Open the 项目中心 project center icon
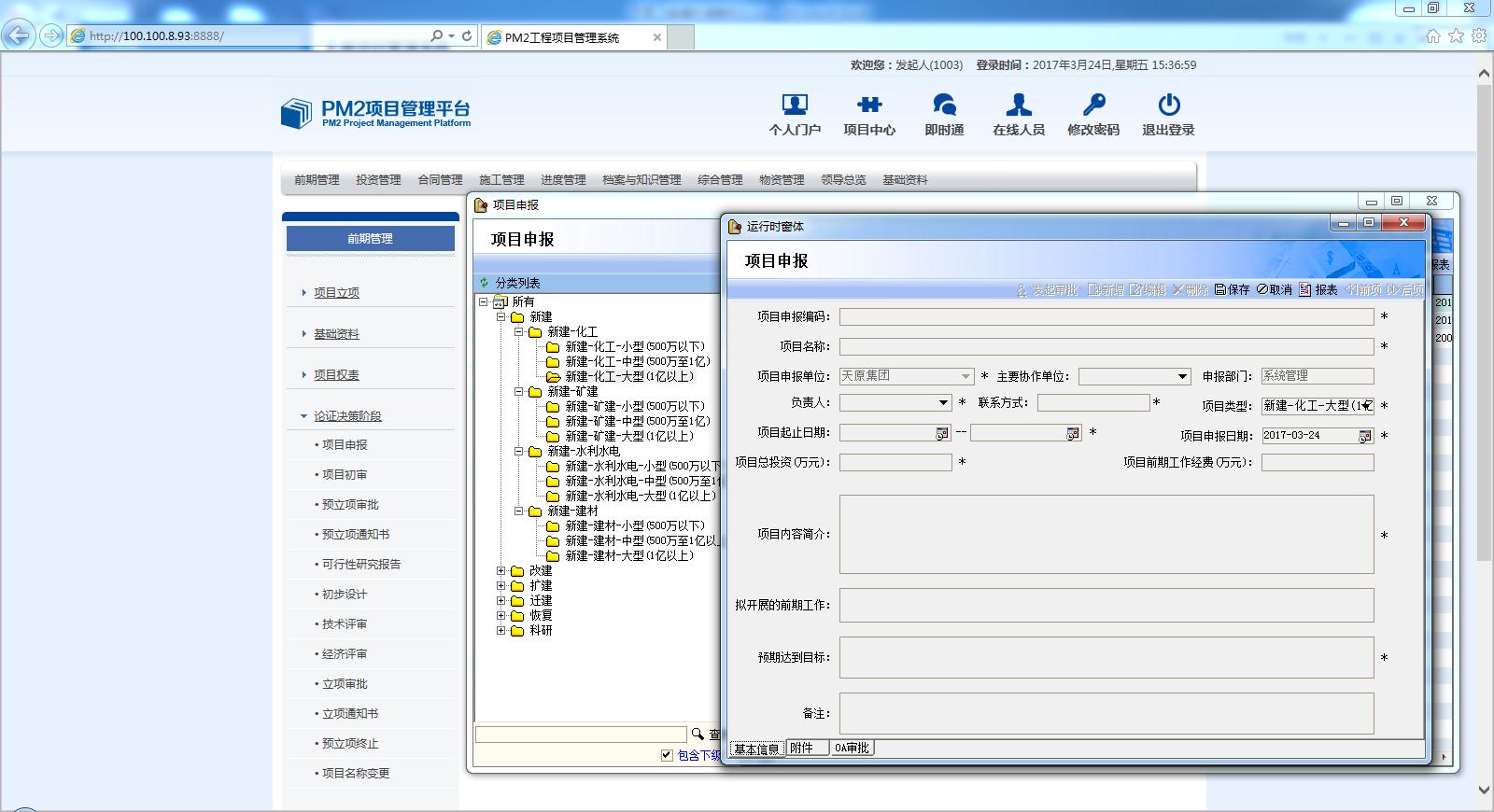1494x812 pixels. 868,105
